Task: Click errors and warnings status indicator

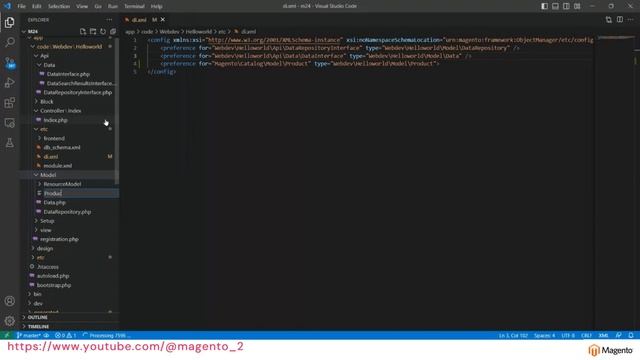Action: point(66,335)
